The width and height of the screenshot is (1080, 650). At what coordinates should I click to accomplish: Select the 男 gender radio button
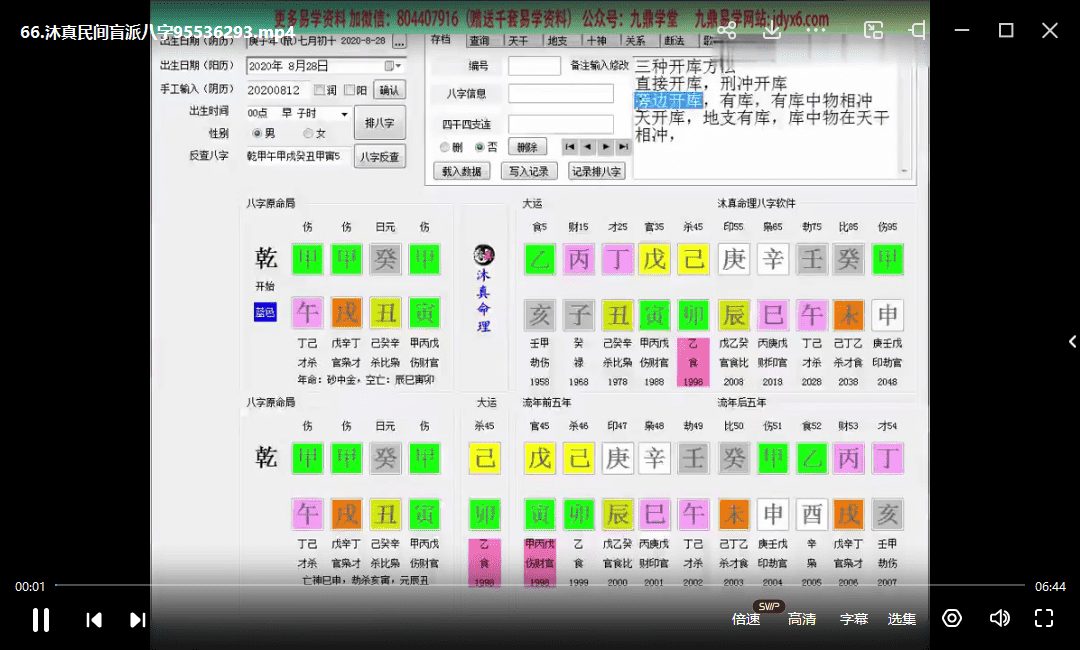[x=257, y=133]
